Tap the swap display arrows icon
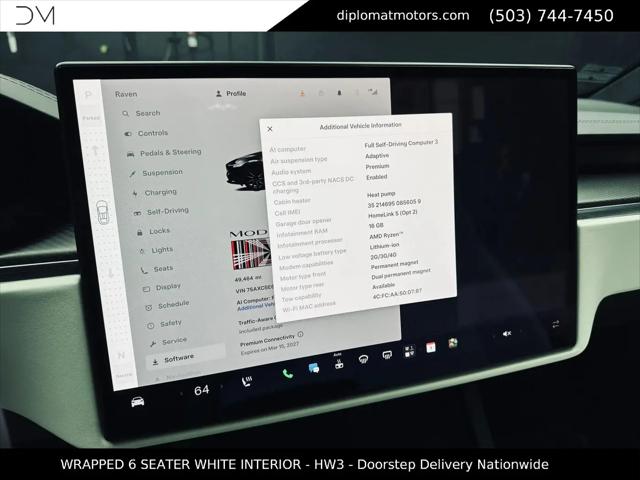 [556, 324]
